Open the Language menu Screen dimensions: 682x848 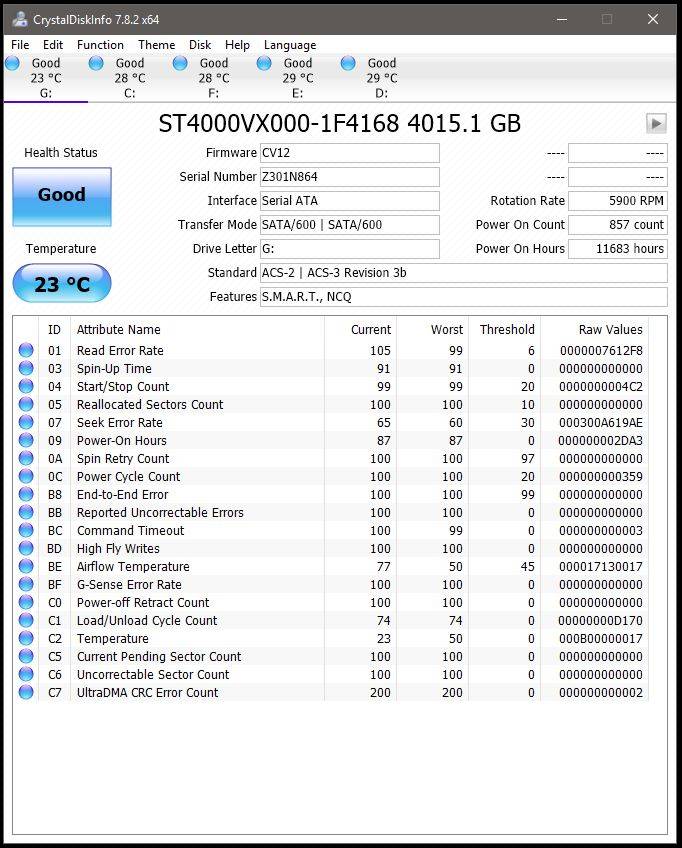pos(290,45)
